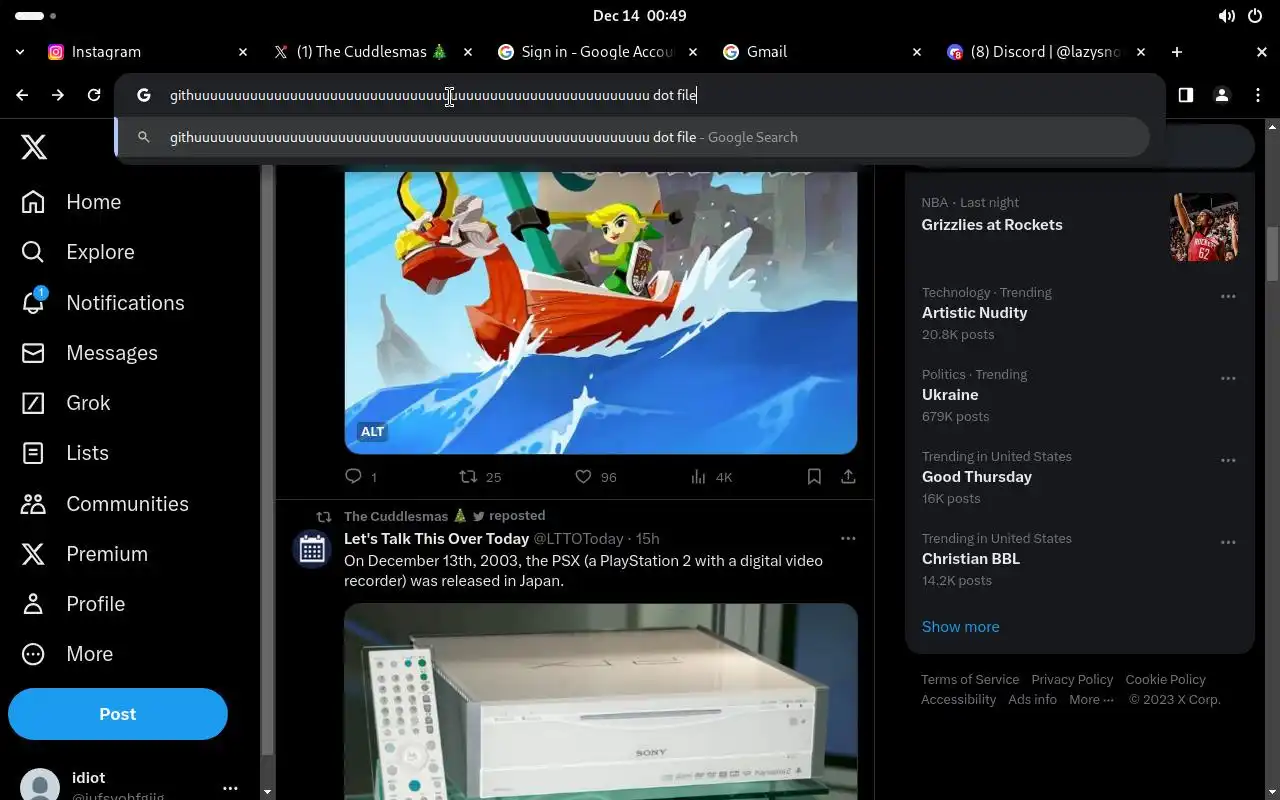The image size is (1280, 800).
Task: Open options for Artistic Nudity trend
Action: click(1228, 297)
